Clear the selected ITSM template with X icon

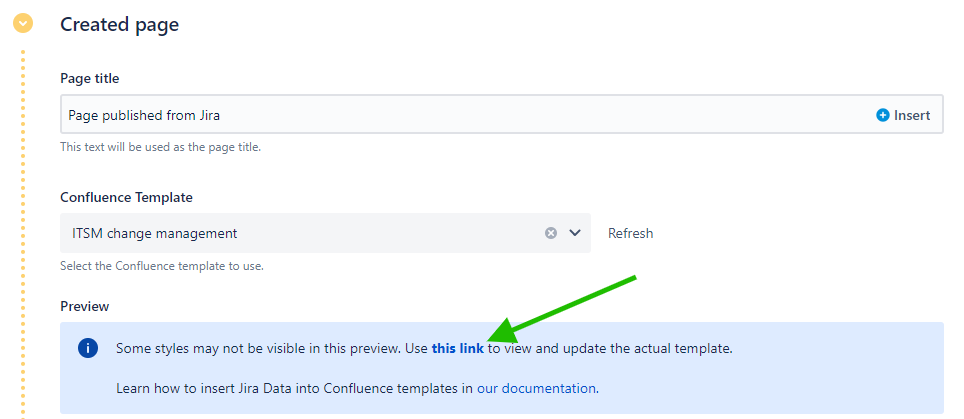[551, 233]
